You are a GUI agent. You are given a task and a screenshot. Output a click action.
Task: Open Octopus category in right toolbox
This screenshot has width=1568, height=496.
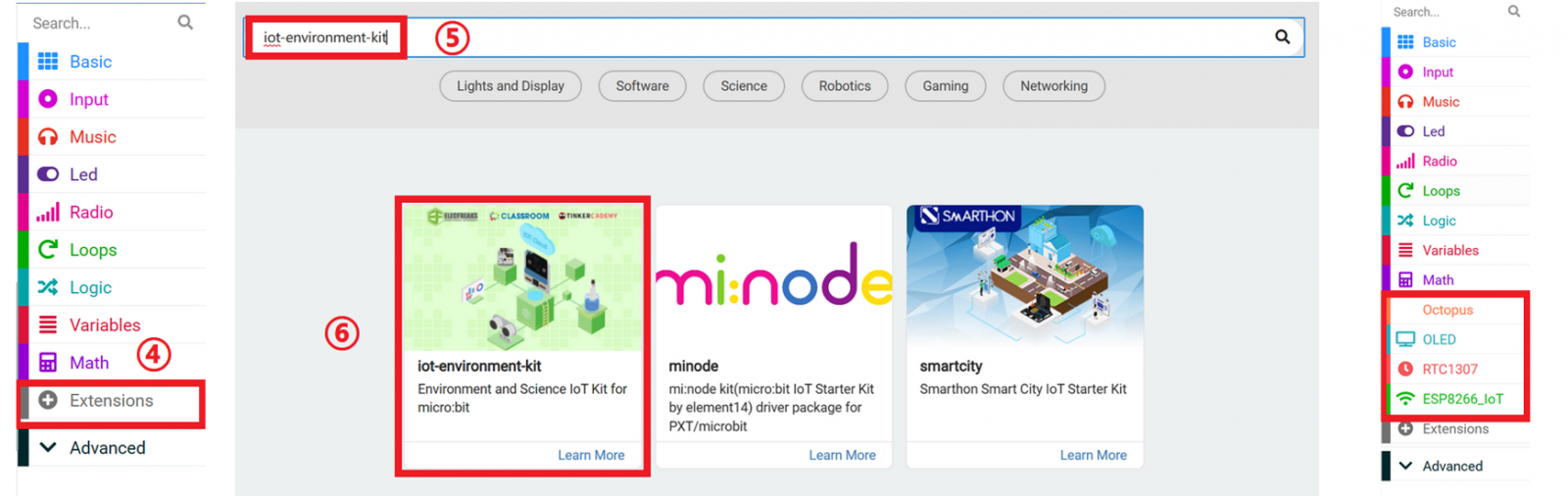click(1447, 310)
